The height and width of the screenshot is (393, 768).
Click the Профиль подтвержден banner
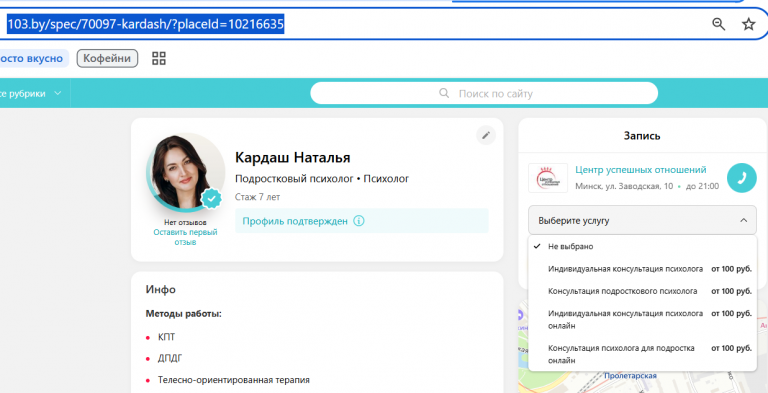click(x=361, y=221)
